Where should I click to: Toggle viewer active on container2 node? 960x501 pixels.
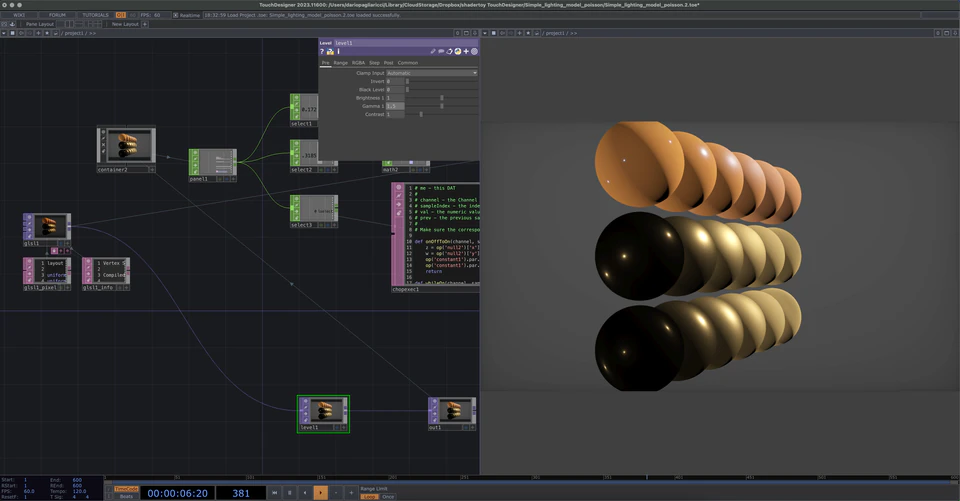click(153, 170)
